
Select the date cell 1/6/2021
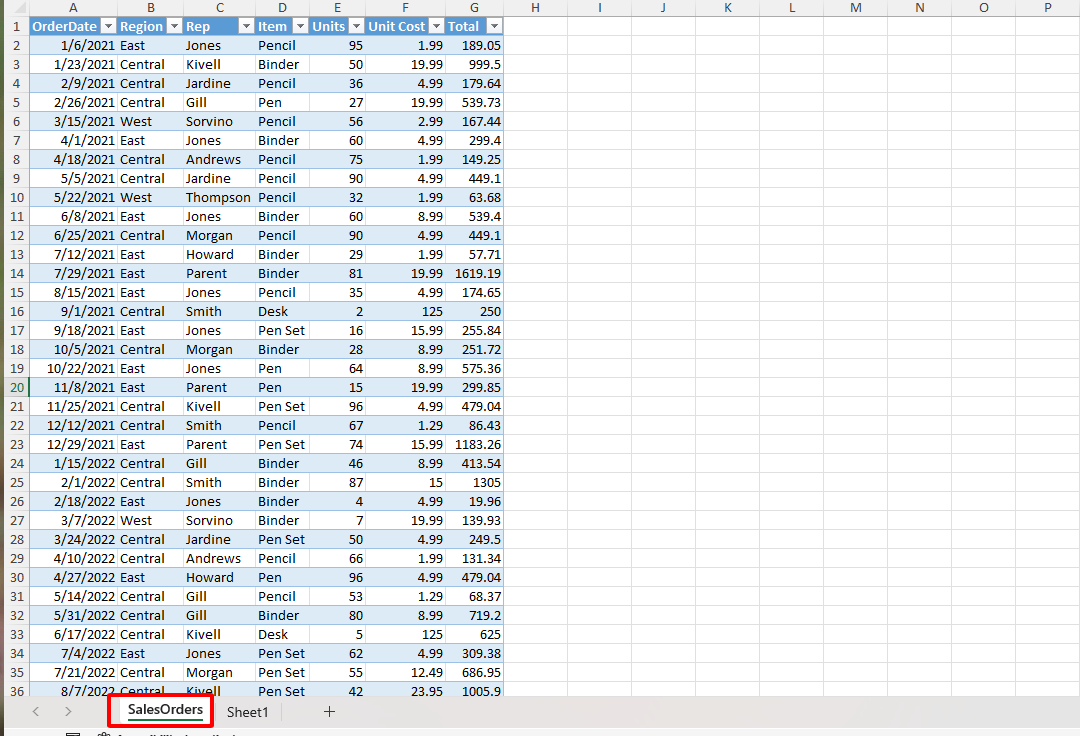[x=73, y=45]
